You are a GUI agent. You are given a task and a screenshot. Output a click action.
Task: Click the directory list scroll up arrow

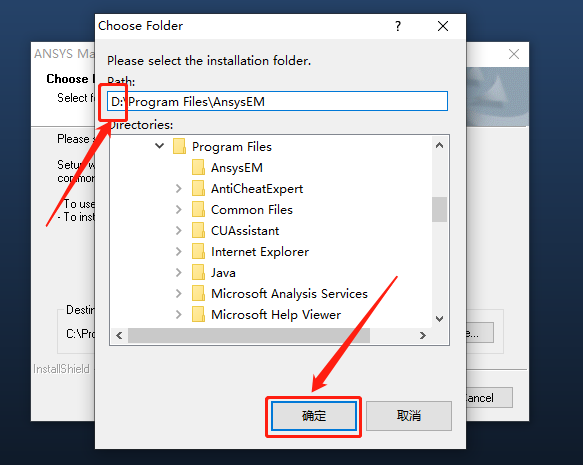coord(439,145)
